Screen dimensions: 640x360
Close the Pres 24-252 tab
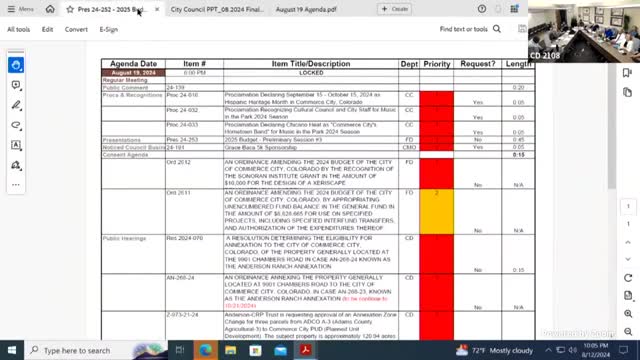157,9
